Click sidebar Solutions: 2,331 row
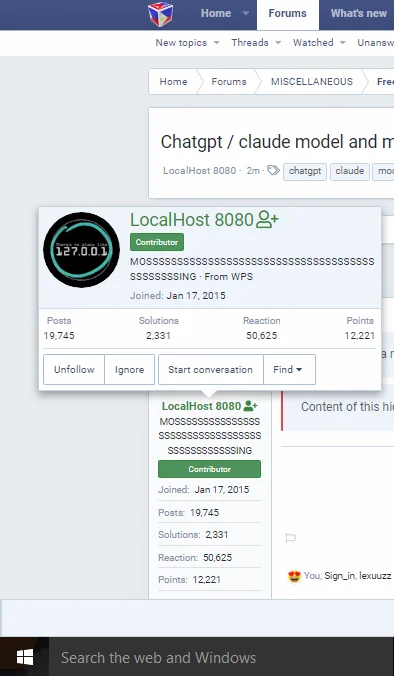The height and width of the screenshot is (676, 394). (210, 535)
